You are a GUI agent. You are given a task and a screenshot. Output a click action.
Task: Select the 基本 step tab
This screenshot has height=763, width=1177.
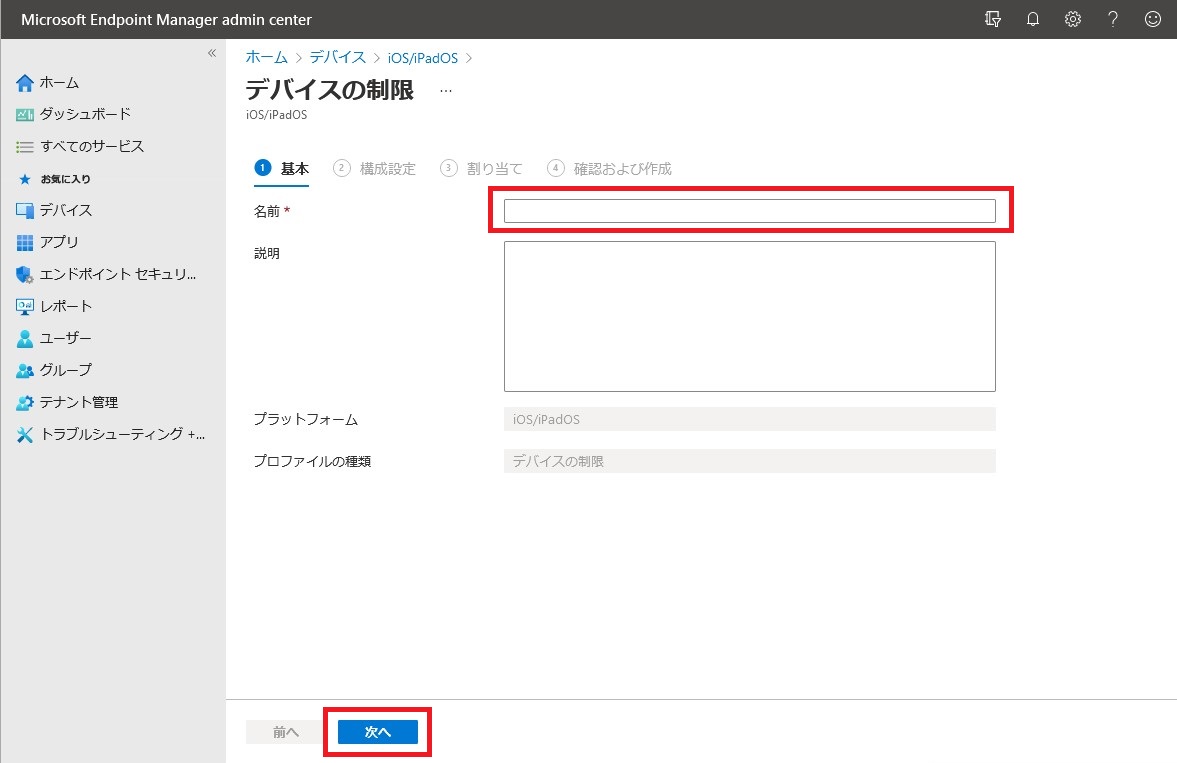(281, 168)
